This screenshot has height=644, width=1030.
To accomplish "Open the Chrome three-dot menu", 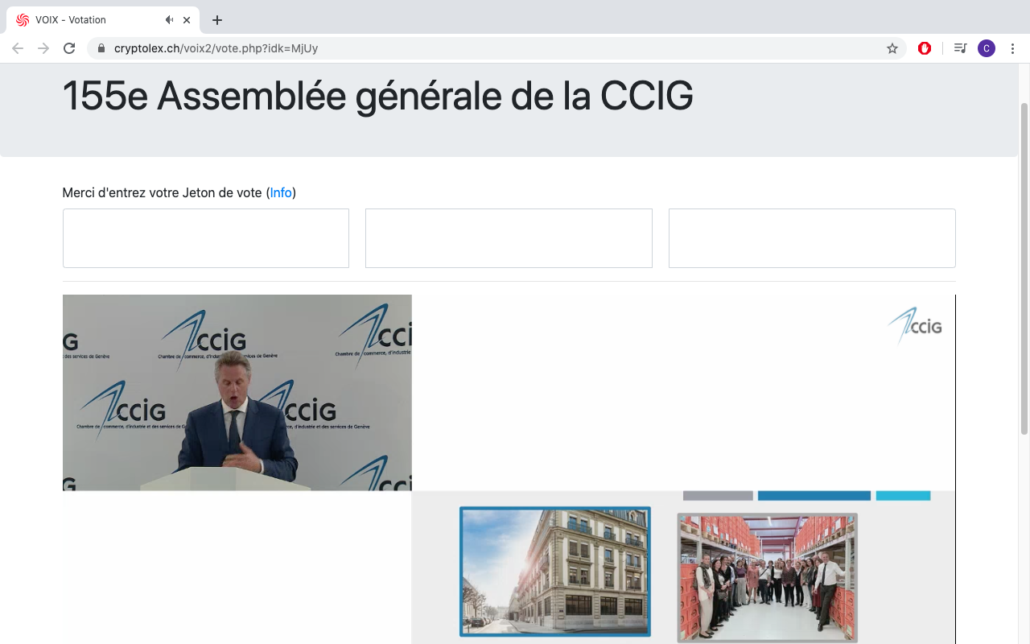I will (1012, 48).
